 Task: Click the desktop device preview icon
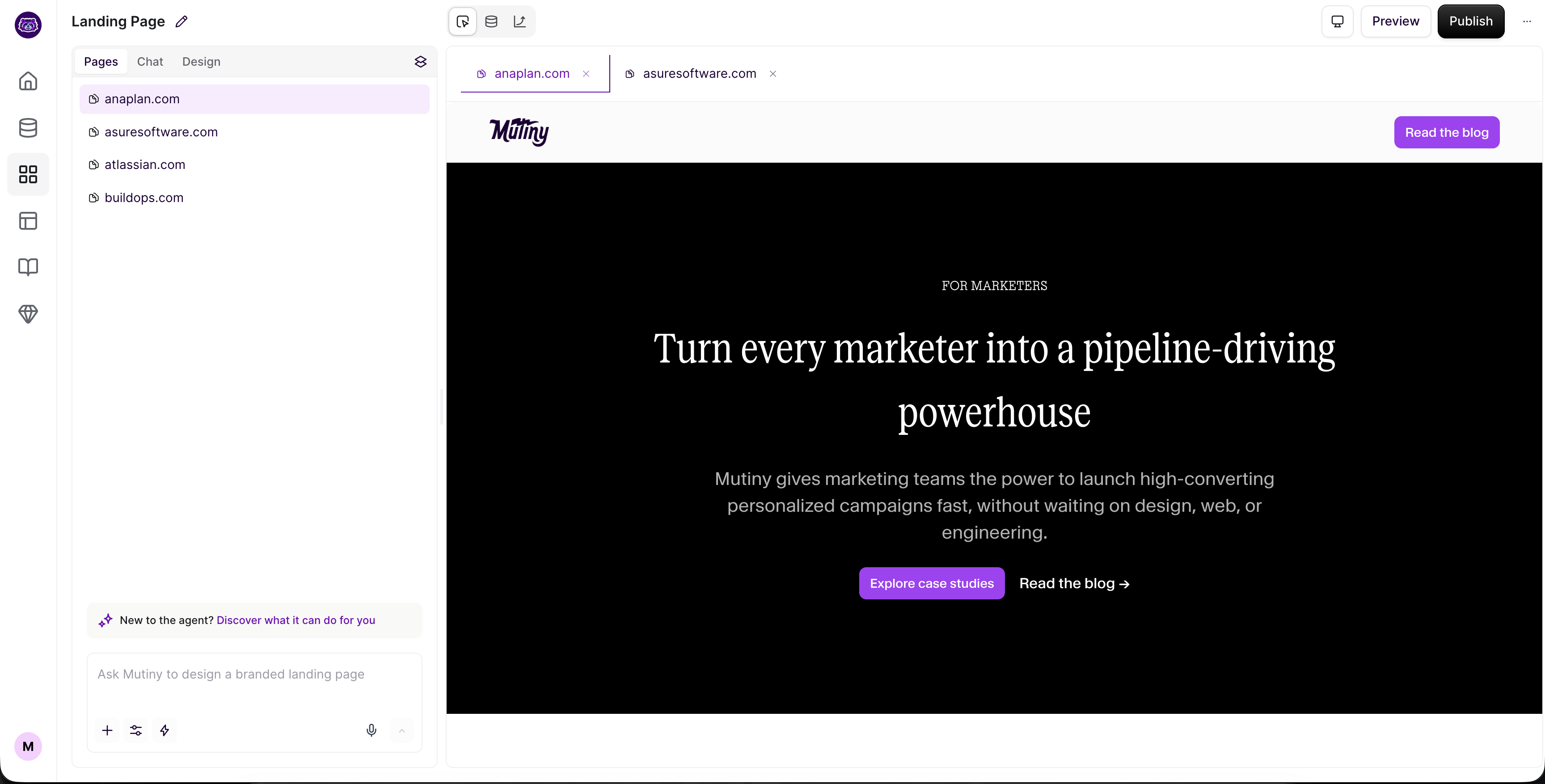pyautogui.click(x=1338, y=21)
